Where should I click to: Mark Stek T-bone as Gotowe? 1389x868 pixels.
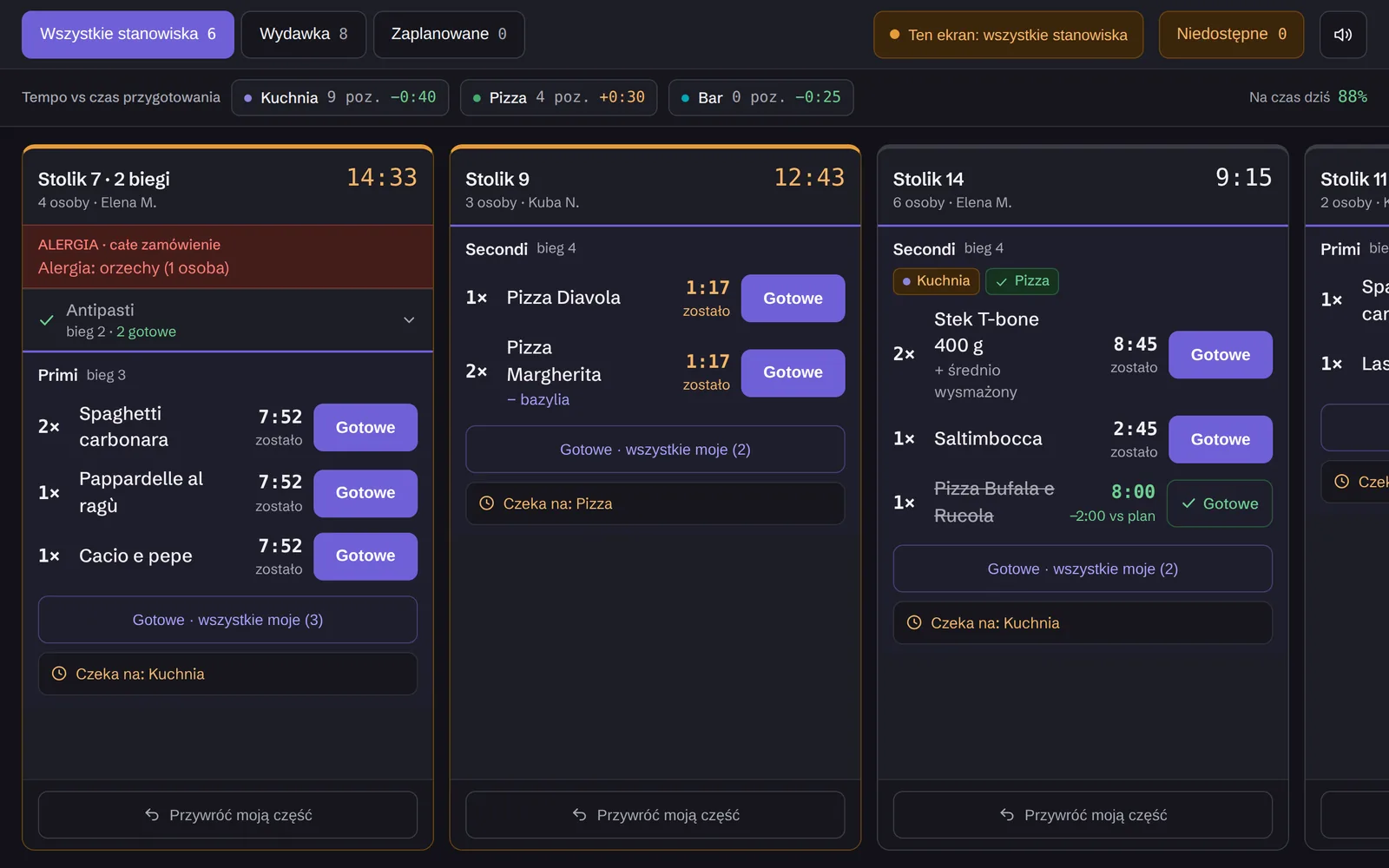[1221, 355]
